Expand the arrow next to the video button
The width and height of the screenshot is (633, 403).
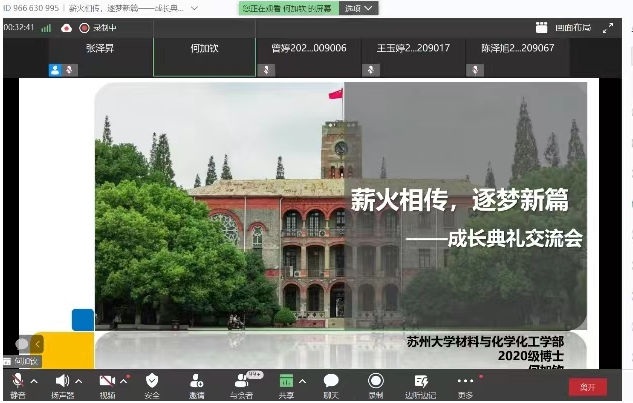(124, 381)
